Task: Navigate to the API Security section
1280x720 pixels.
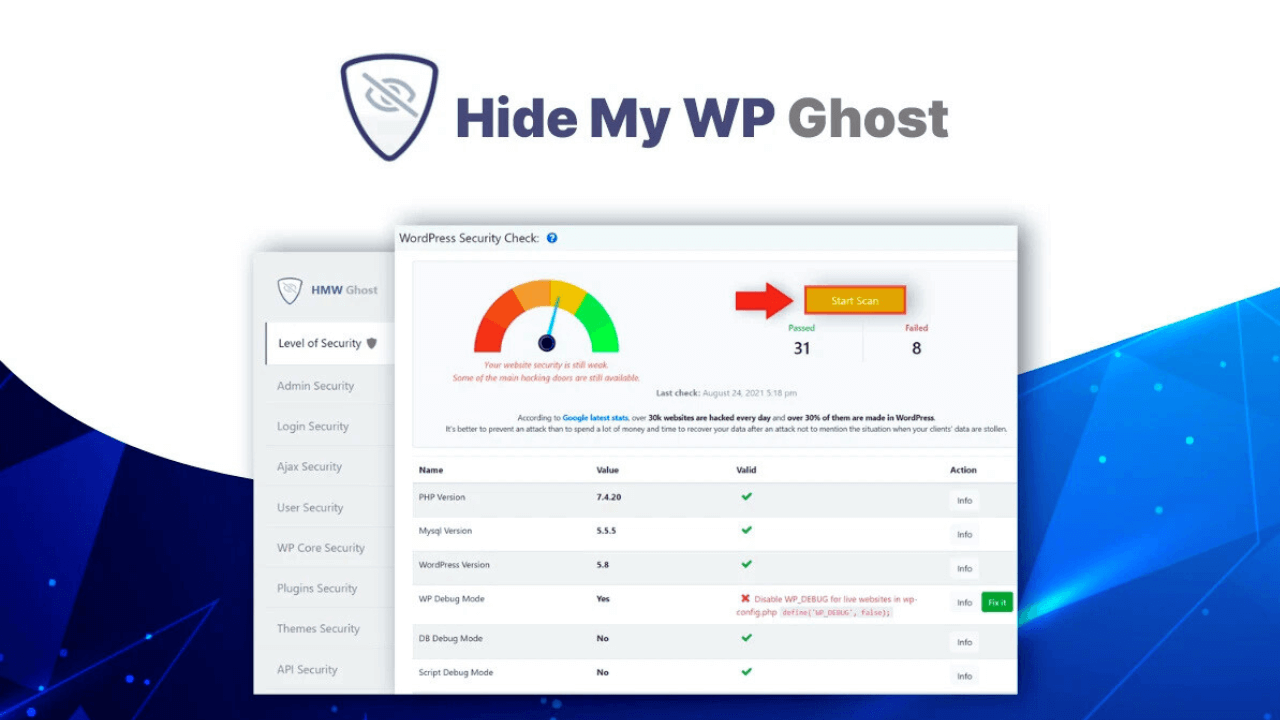Action: pos(307,670)
